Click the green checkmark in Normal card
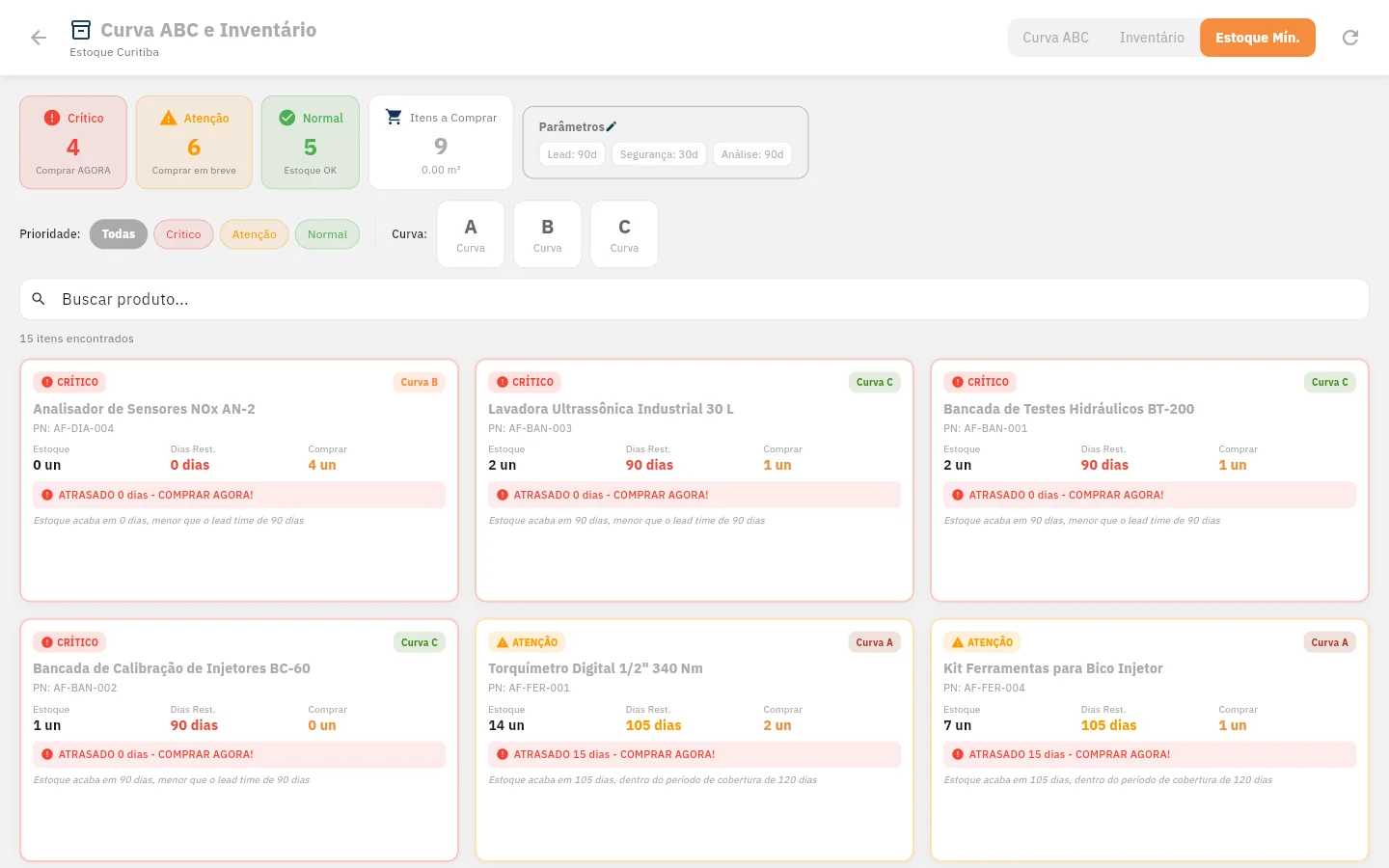The width and height of the screenshot is (1389, 868). (x=286, y=118)
